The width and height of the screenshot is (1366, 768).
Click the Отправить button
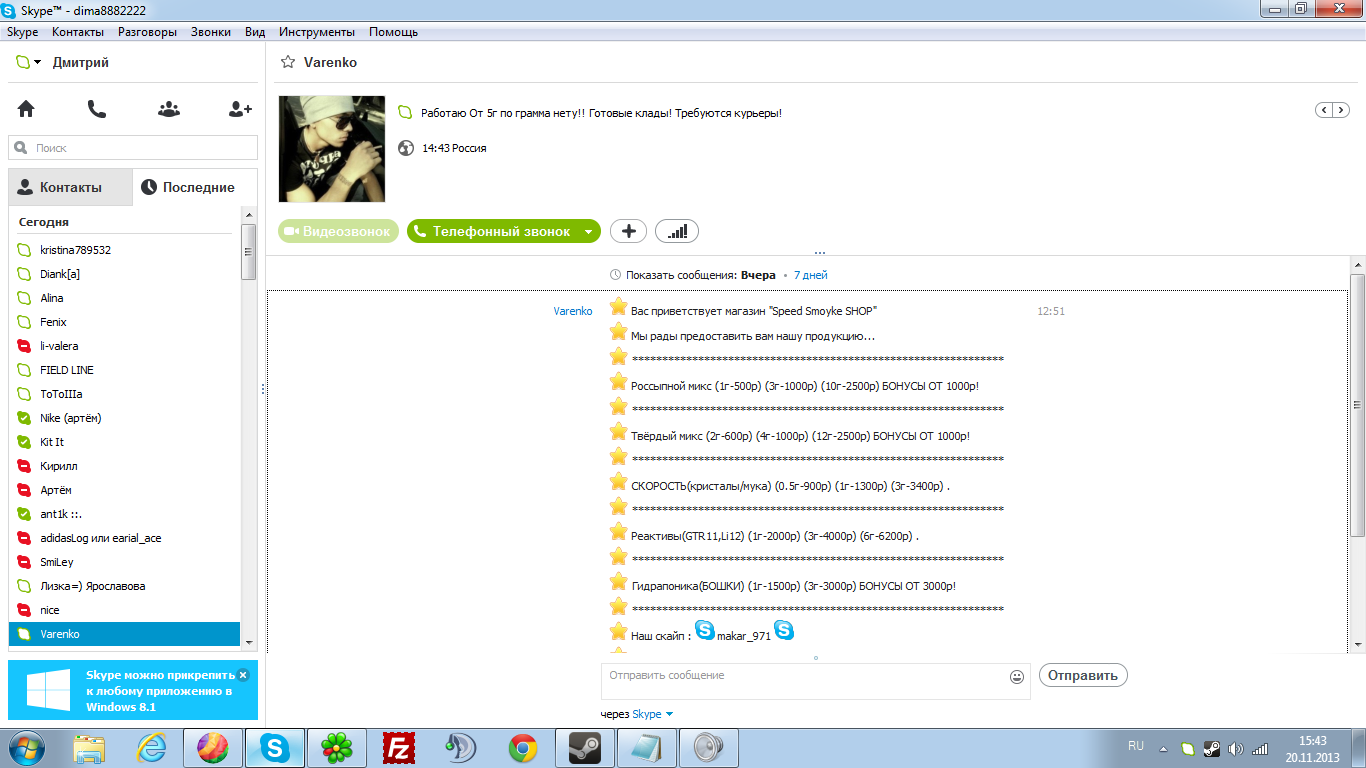click(1083, 675)
